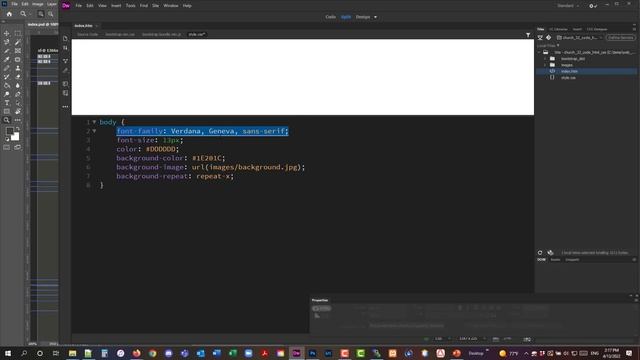This screenshot has height=360, width=640.
Task: Open Task View on the taskbar
Action: 56,353
